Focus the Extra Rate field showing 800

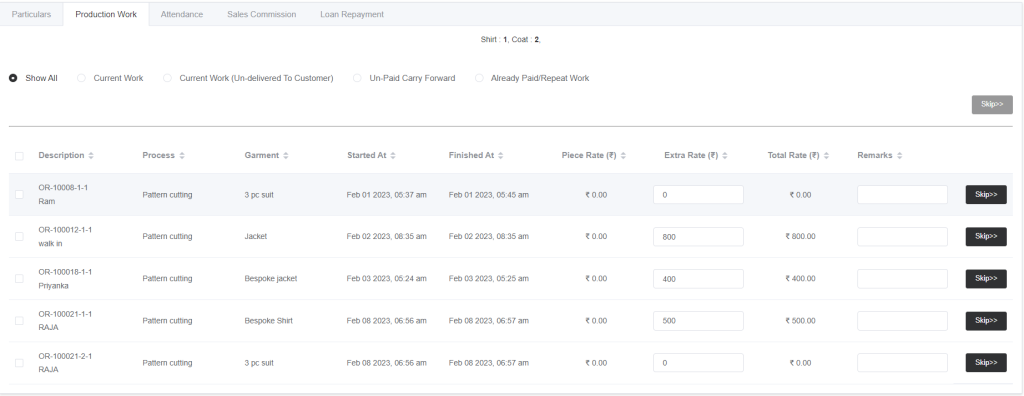[x=698, y=237]
